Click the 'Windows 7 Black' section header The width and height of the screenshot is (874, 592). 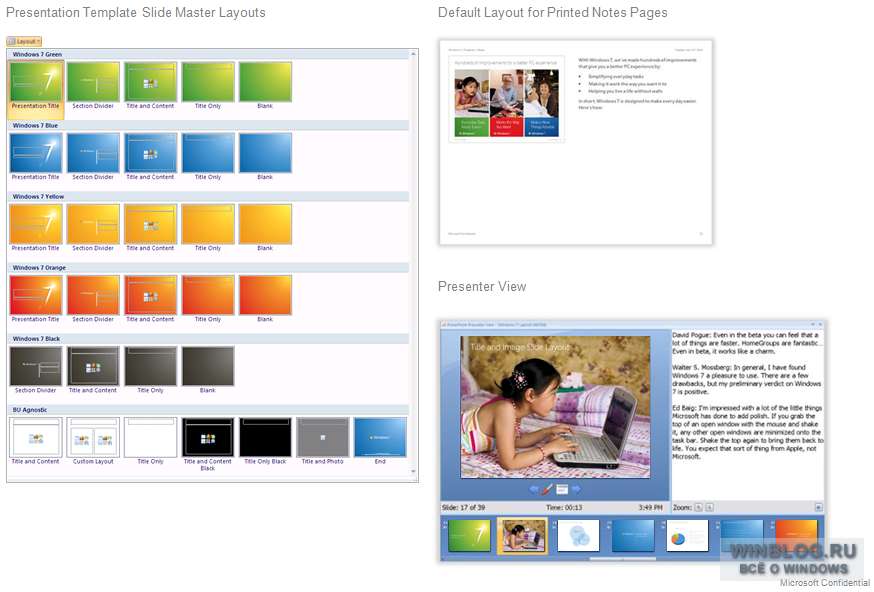point(209,339)
